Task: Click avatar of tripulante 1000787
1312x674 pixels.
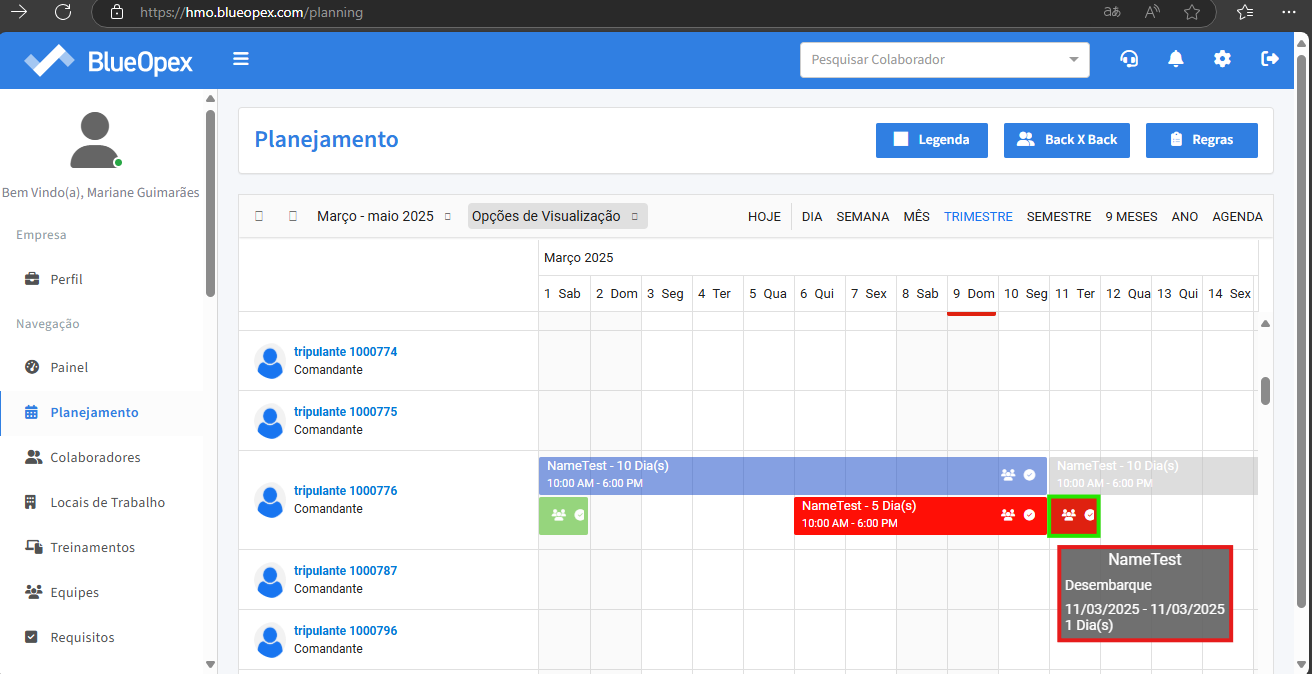Action: coord(270,580)
